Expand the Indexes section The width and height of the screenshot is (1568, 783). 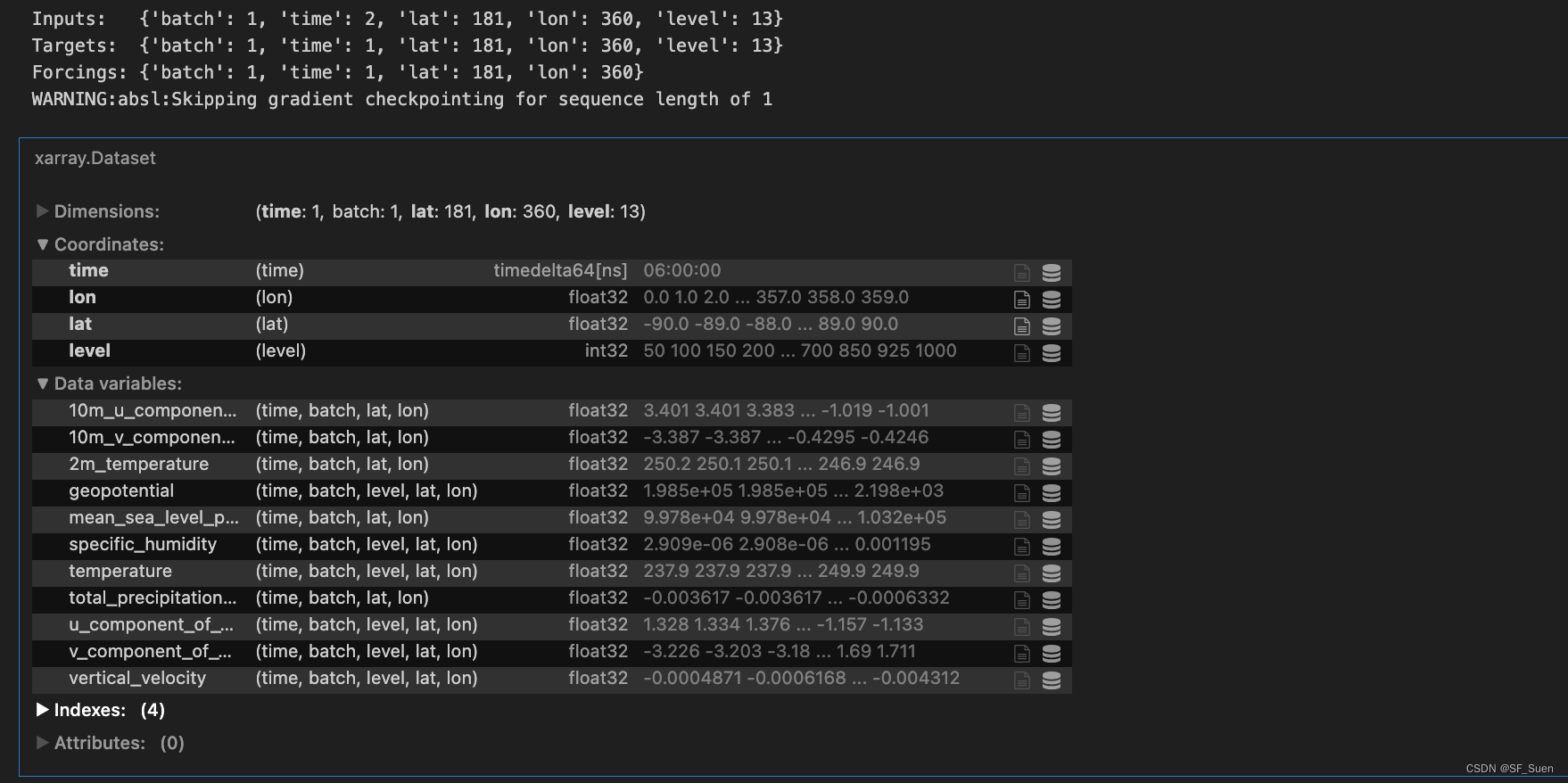tap(100, 710)
